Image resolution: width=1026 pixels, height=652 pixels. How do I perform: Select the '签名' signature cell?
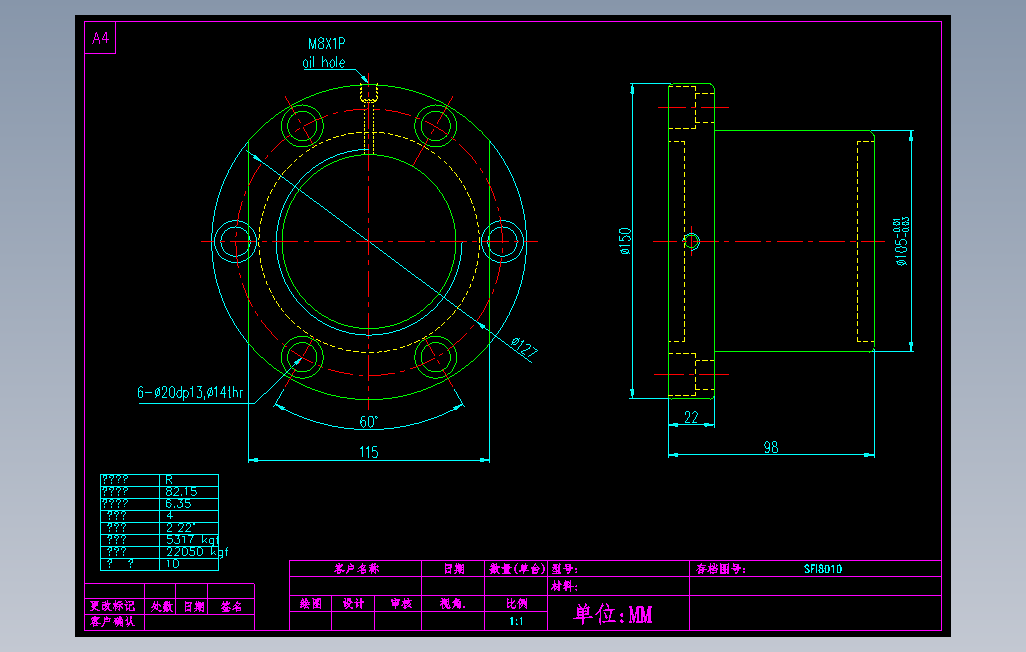[231, 607]
